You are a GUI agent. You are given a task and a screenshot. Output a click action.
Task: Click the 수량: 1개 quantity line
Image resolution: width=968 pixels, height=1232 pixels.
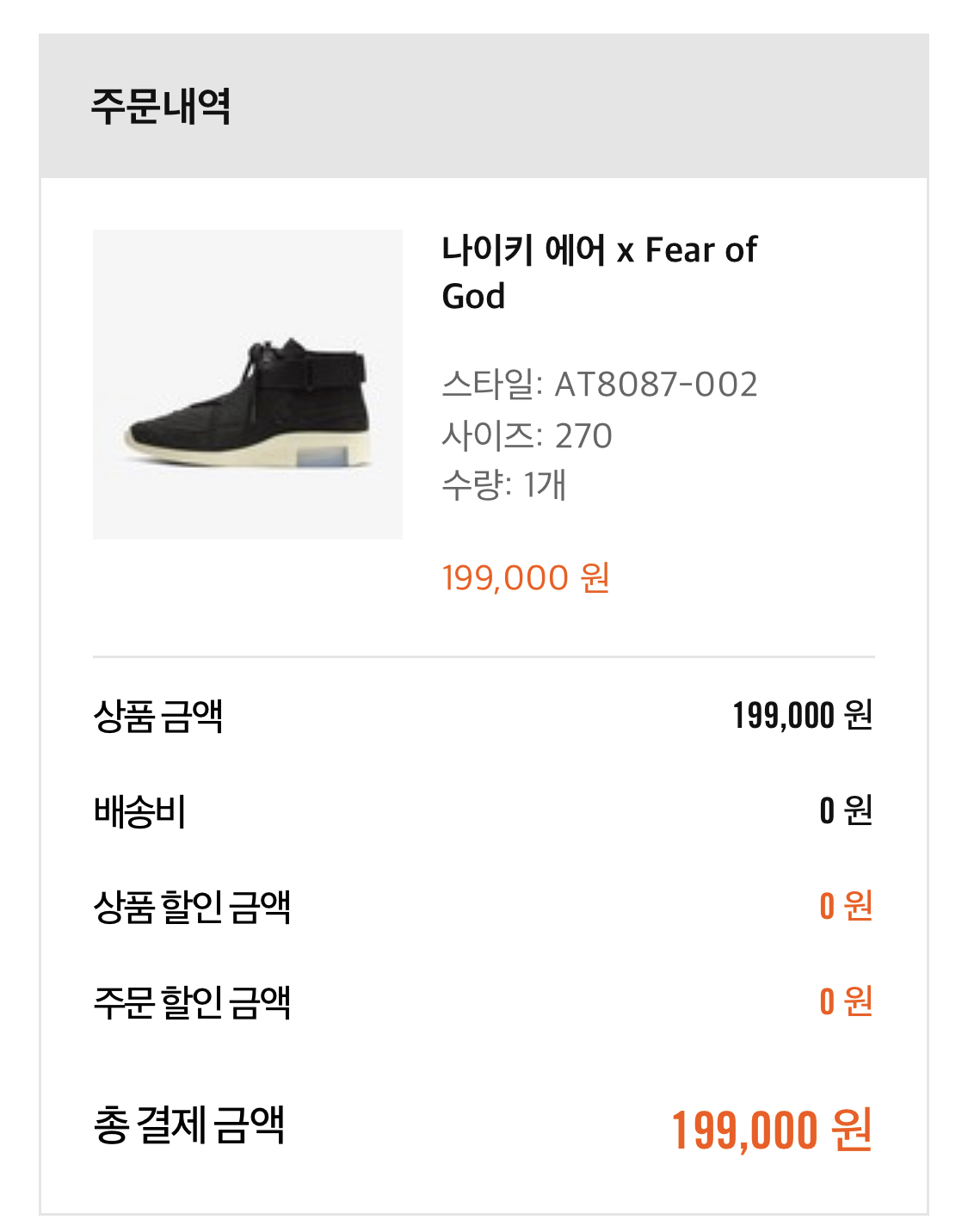click(x=503, y=485)
